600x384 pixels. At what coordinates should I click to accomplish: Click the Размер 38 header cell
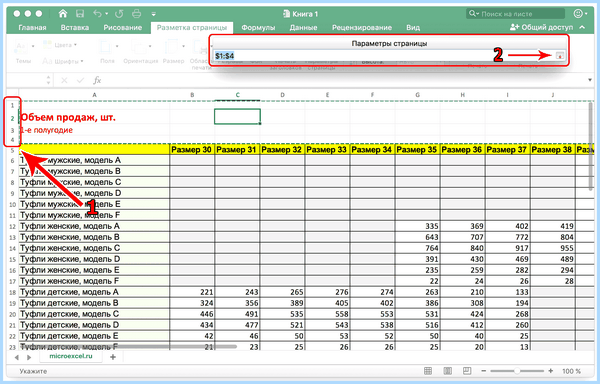click(x=552, y=150)
